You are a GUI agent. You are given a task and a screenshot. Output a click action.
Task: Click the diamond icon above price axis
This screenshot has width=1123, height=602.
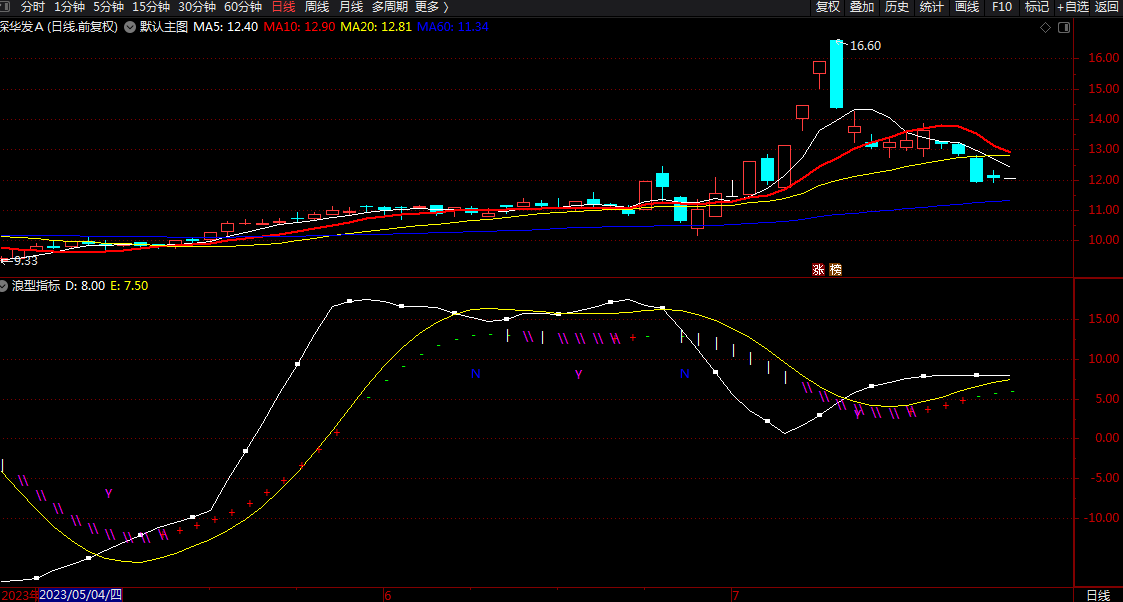tap(1046, 27)
